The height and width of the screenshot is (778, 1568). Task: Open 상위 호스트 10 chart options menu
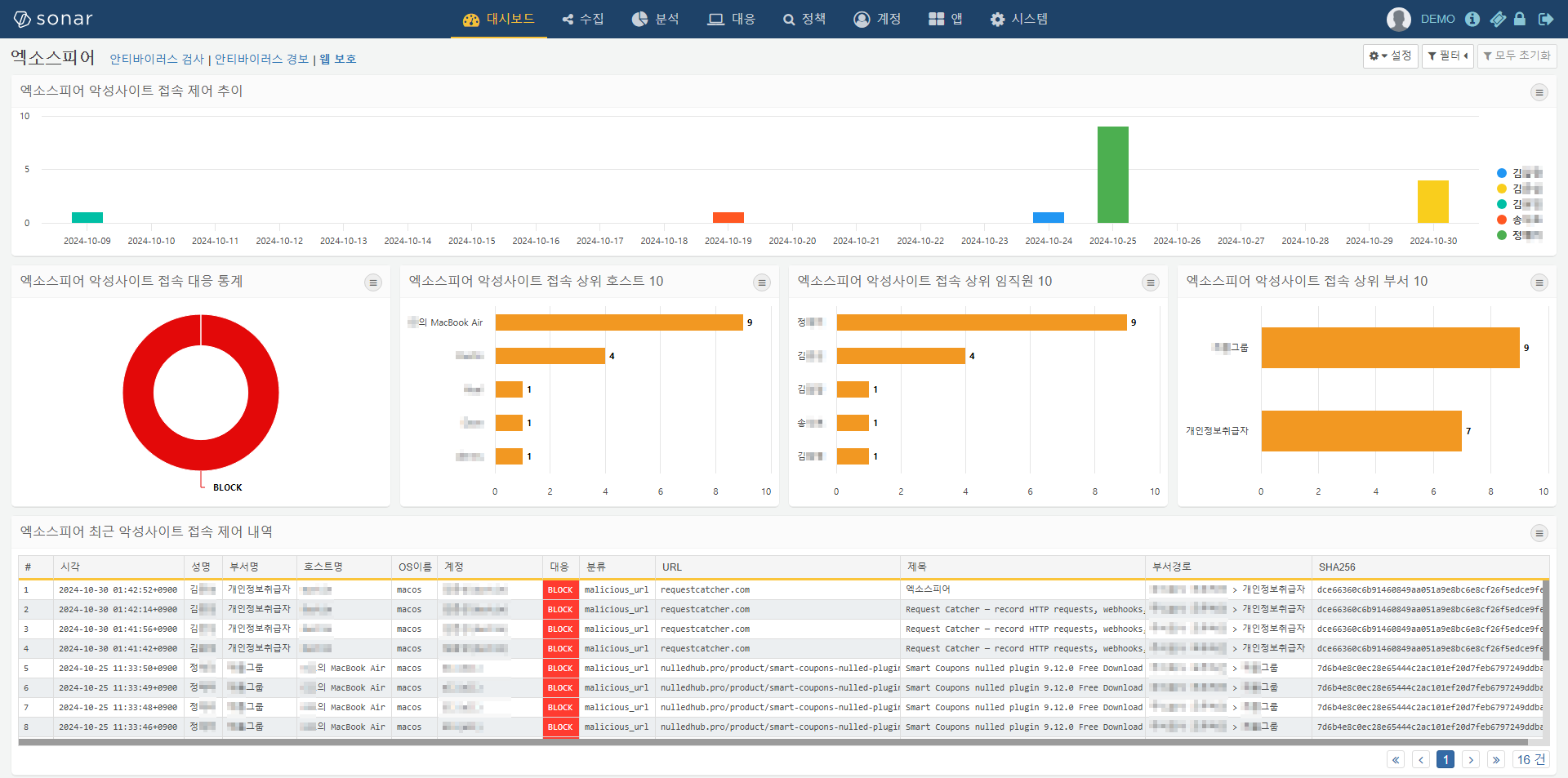pyautogui.click(x=761, y=282)
